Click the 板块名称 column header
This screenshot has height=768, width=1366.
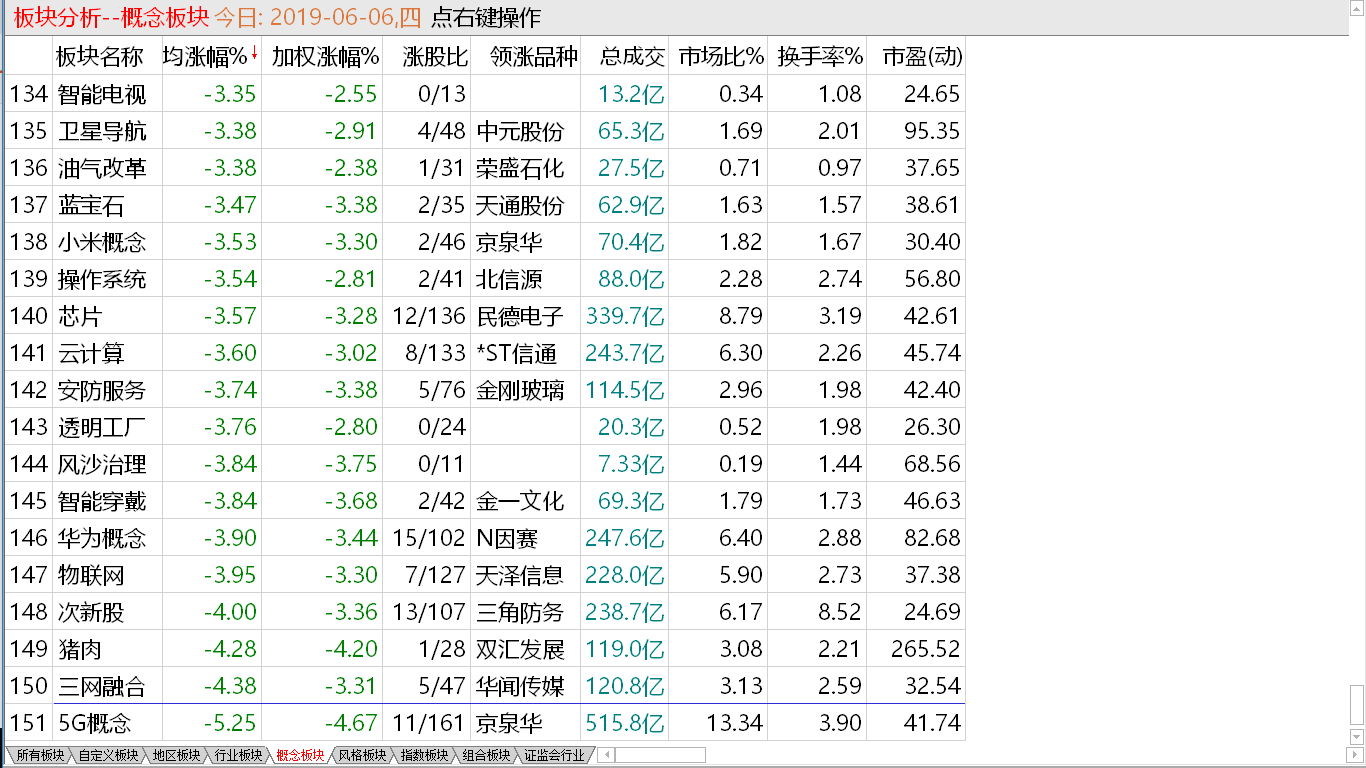(99, 56)
